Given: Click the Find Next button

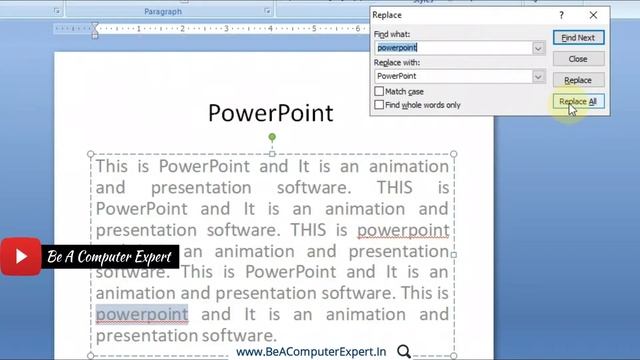Looking at the screenshot, I should point(578,38).
